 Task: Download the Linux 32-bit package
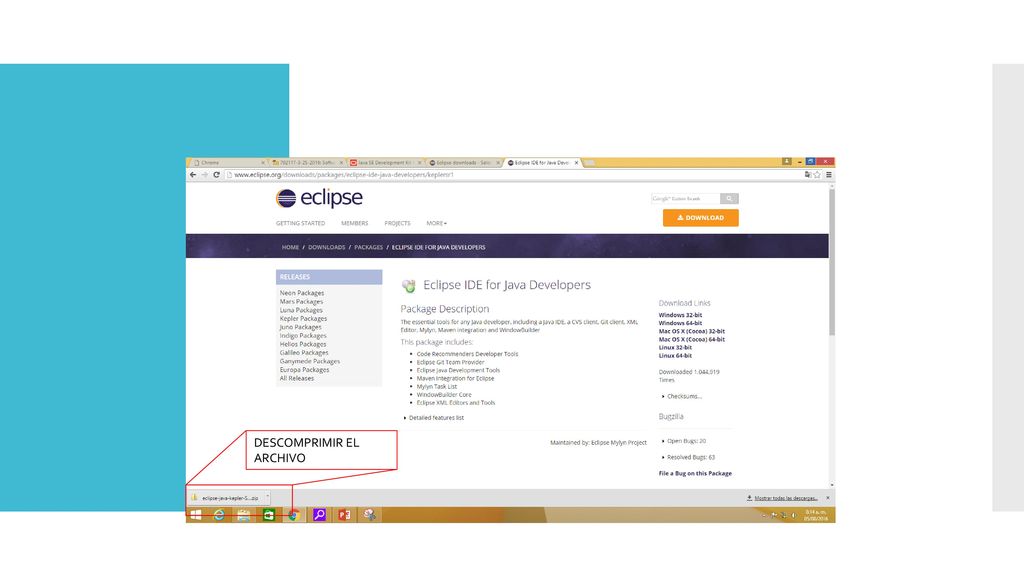click(x=675, y=347)
